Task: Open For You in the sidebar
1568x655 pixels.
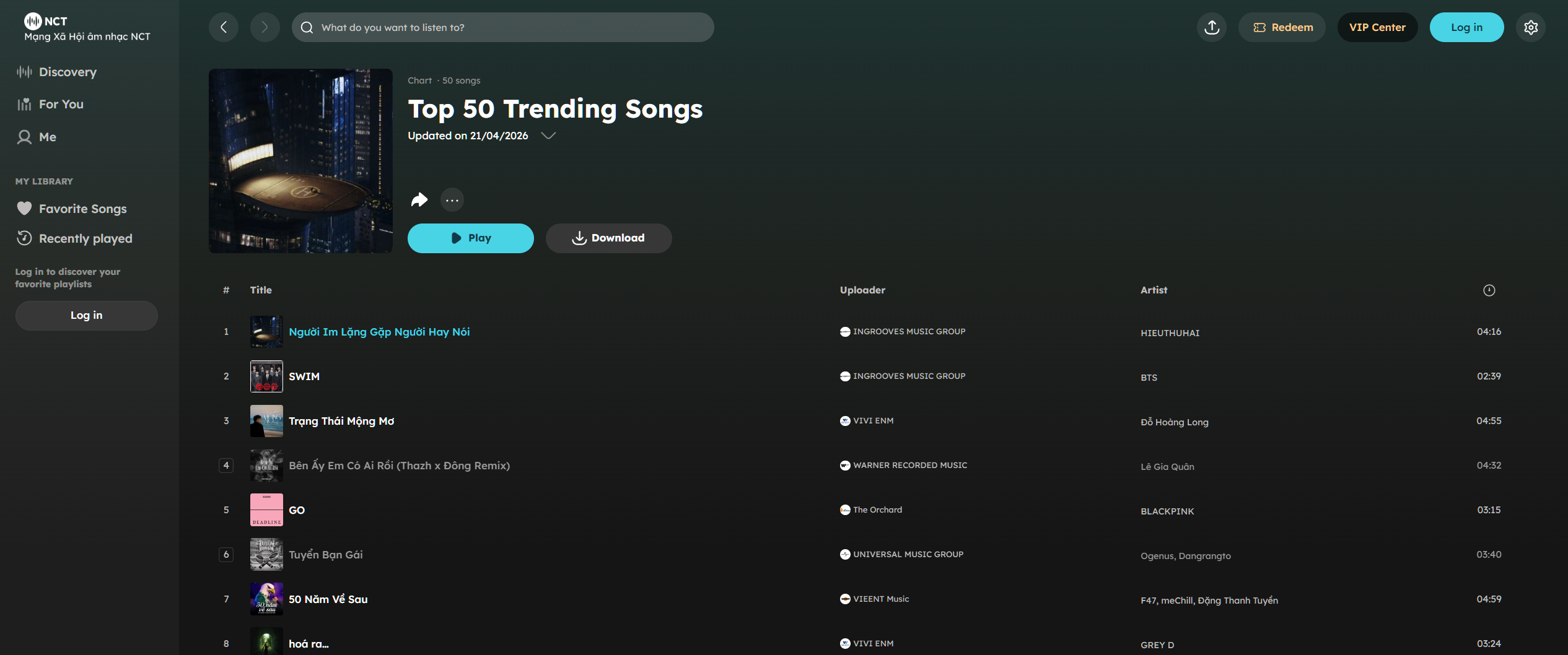Action: (61, 104)
